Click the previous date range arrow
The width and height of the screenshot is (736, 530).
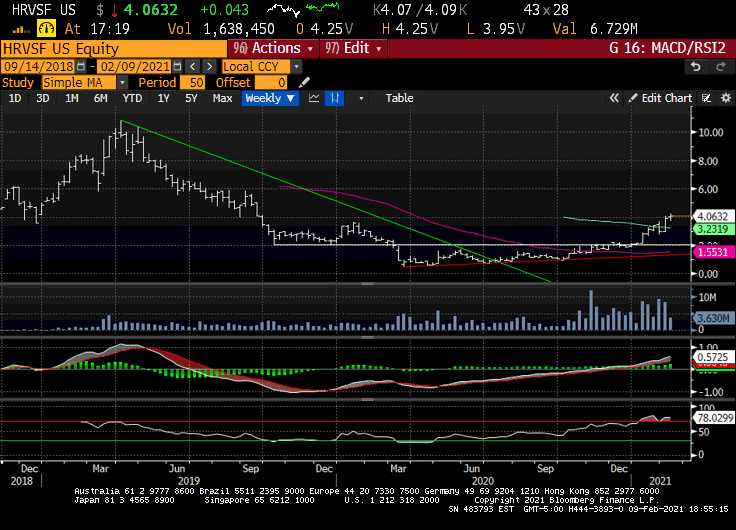(x=192, y=66)
